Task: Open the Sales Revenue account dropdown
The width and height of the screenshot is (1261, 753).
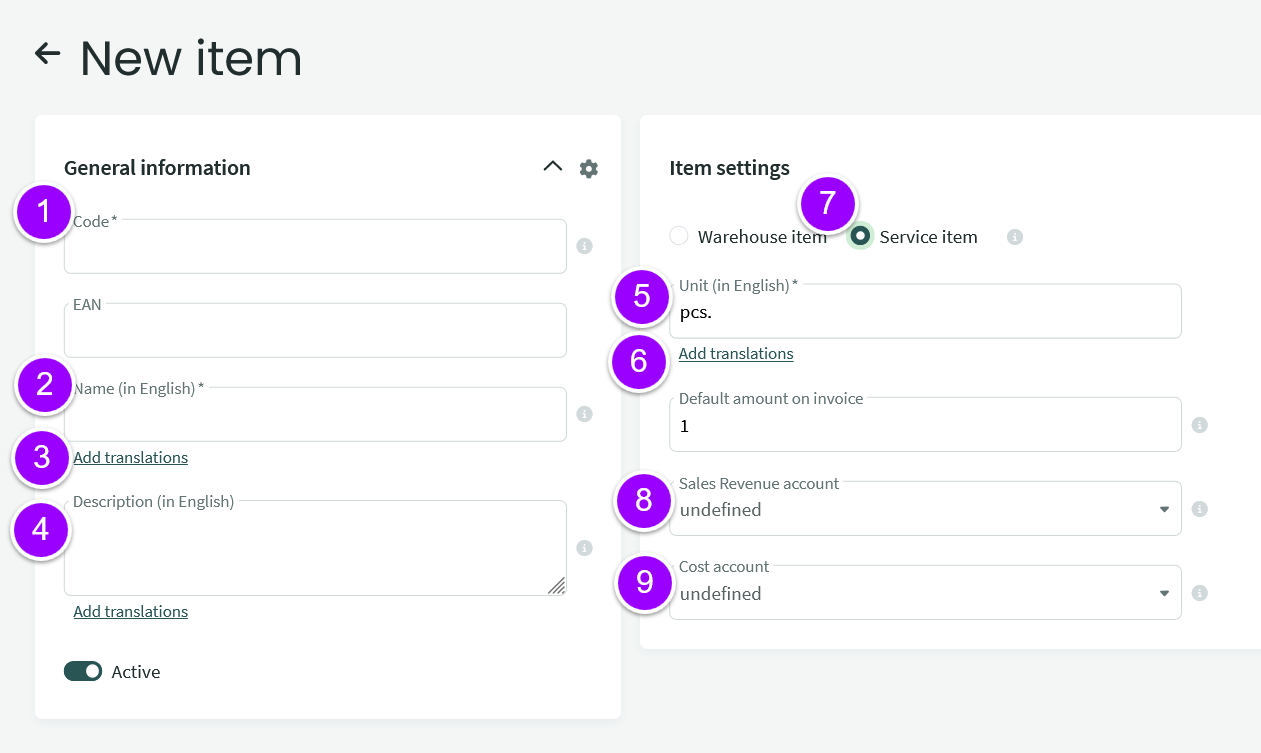Action: click(924, 510)
